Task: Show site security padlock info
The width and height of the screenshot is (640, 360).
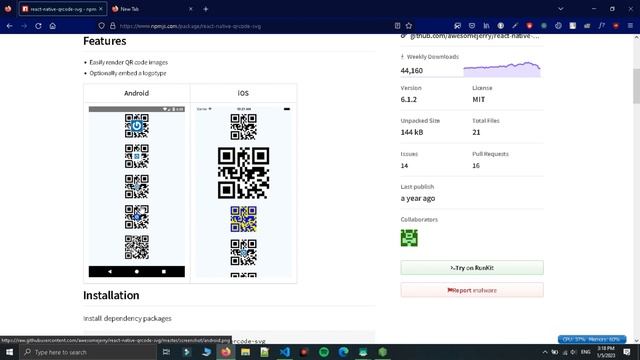Action: tap(113, 26)
